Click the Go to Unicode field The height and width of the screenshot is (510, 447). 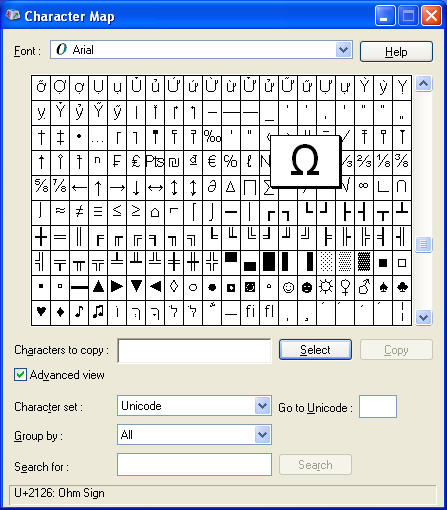pyautogui.click(x=378, y=406)
